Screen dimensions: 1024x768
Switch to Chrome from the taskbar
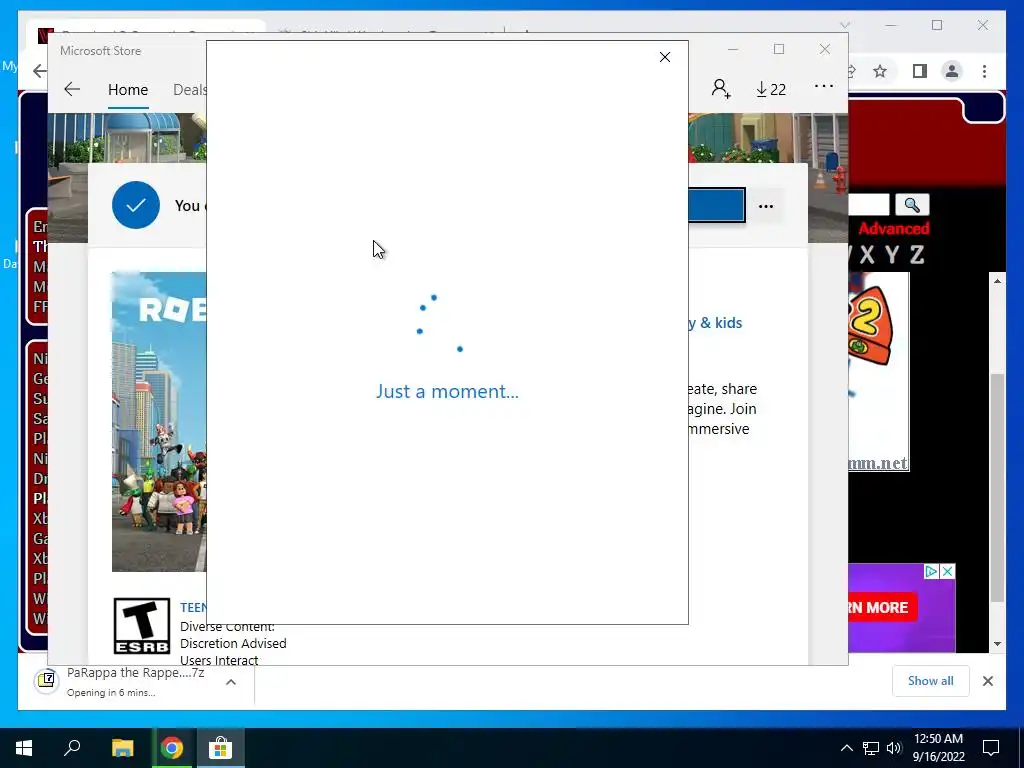[x=172, y=748]
